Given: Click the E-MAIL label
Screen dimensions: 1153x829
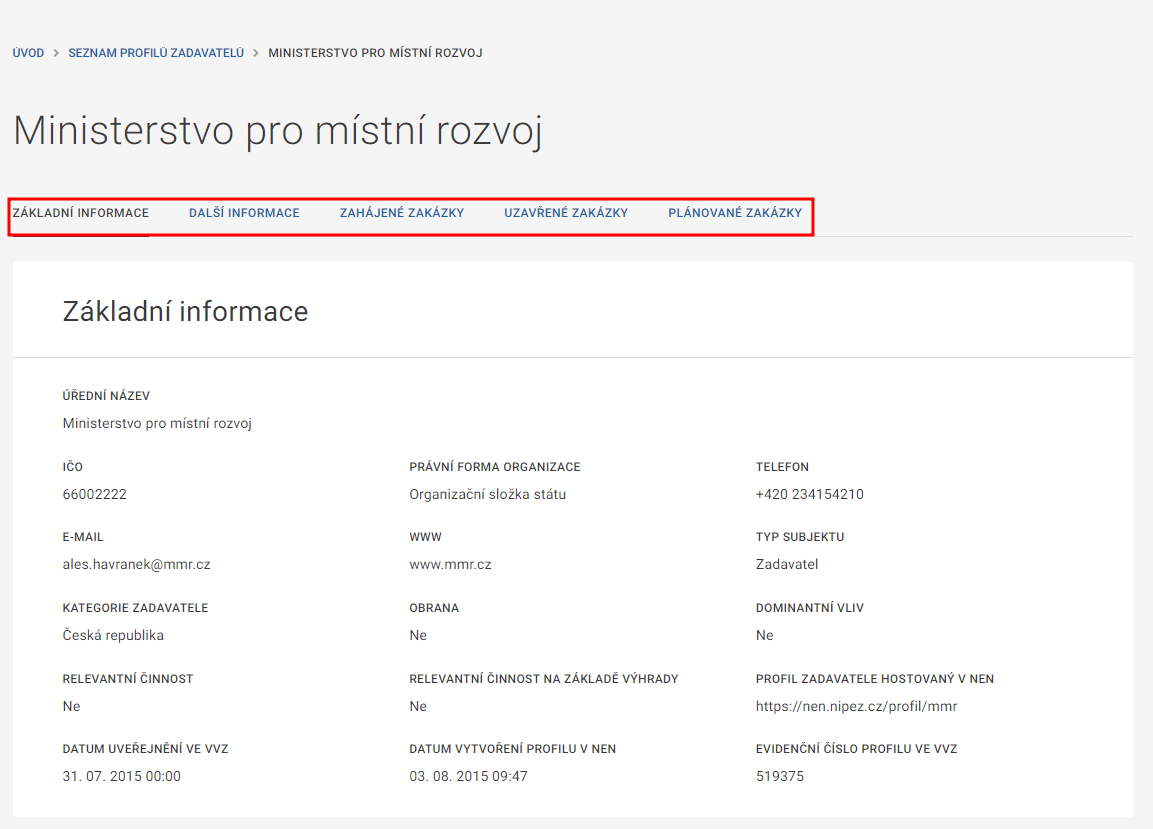Looking at the screenshot, I should [x=83, y=537].
